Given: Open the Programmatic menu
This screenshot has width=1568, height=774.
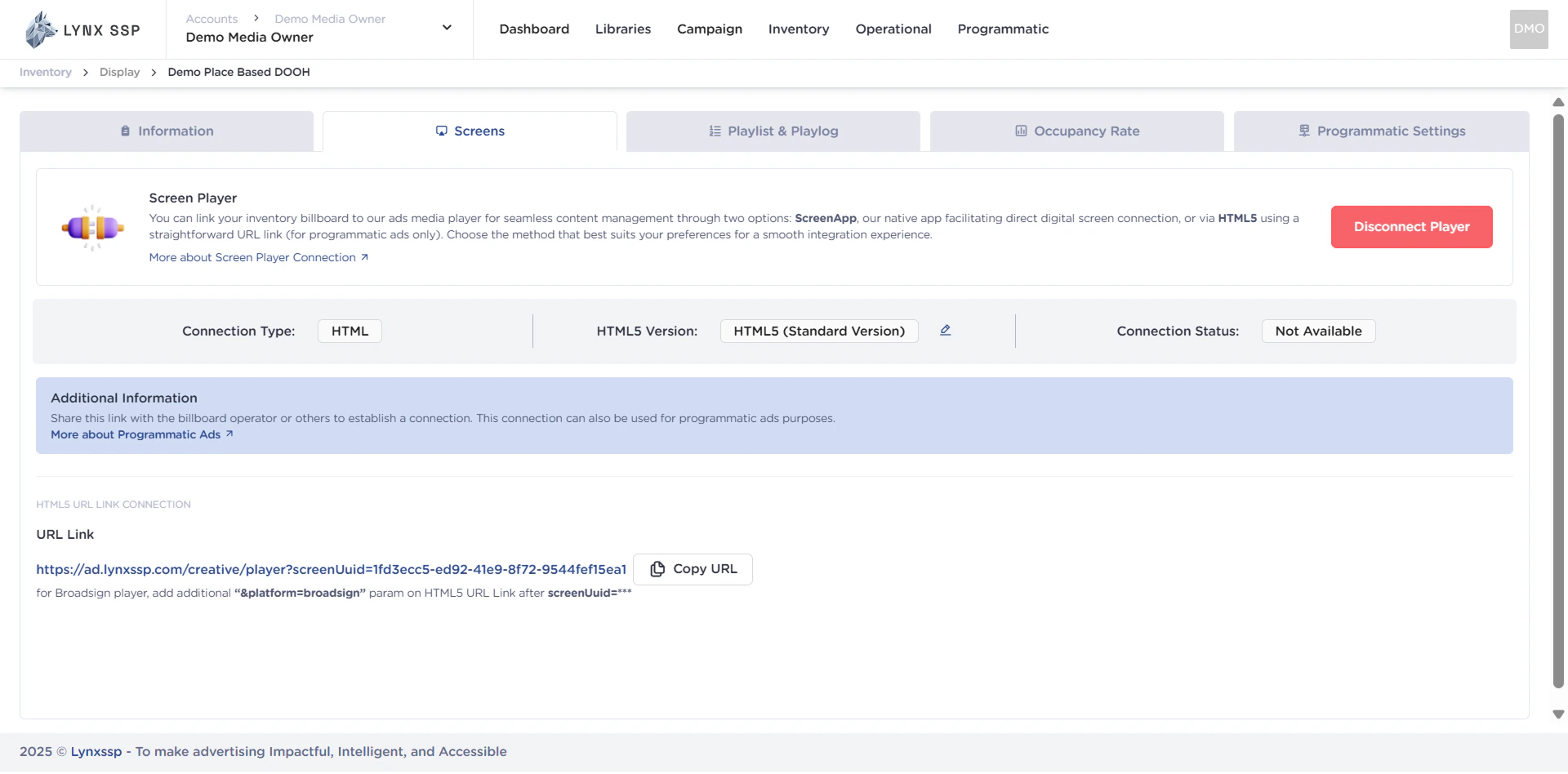Looking at the screenshot, I should (x=1003, y=29).
